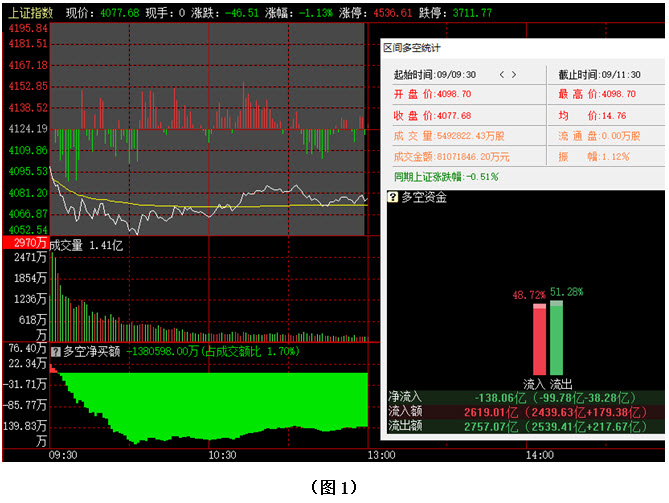Click the 成交量 volume label
The image size is (669, 503).
coord(66,244)
